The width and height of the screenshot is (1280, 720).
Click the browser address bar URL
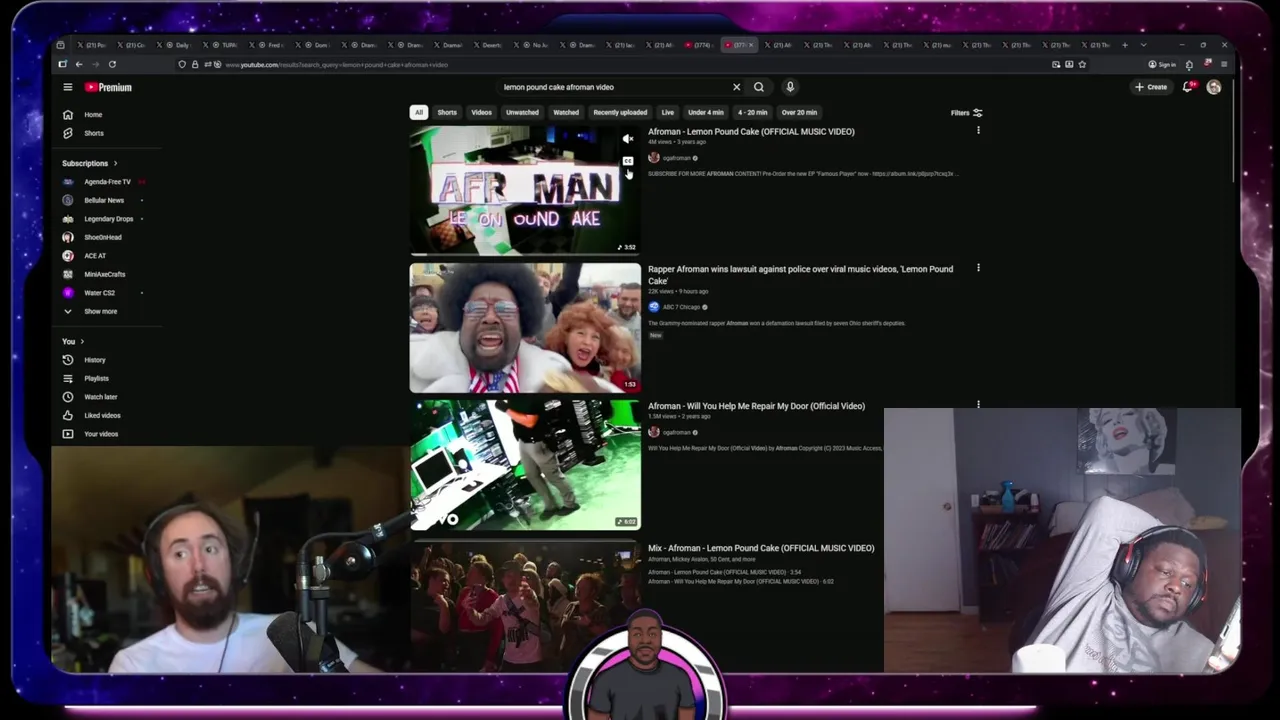[336, 65]
